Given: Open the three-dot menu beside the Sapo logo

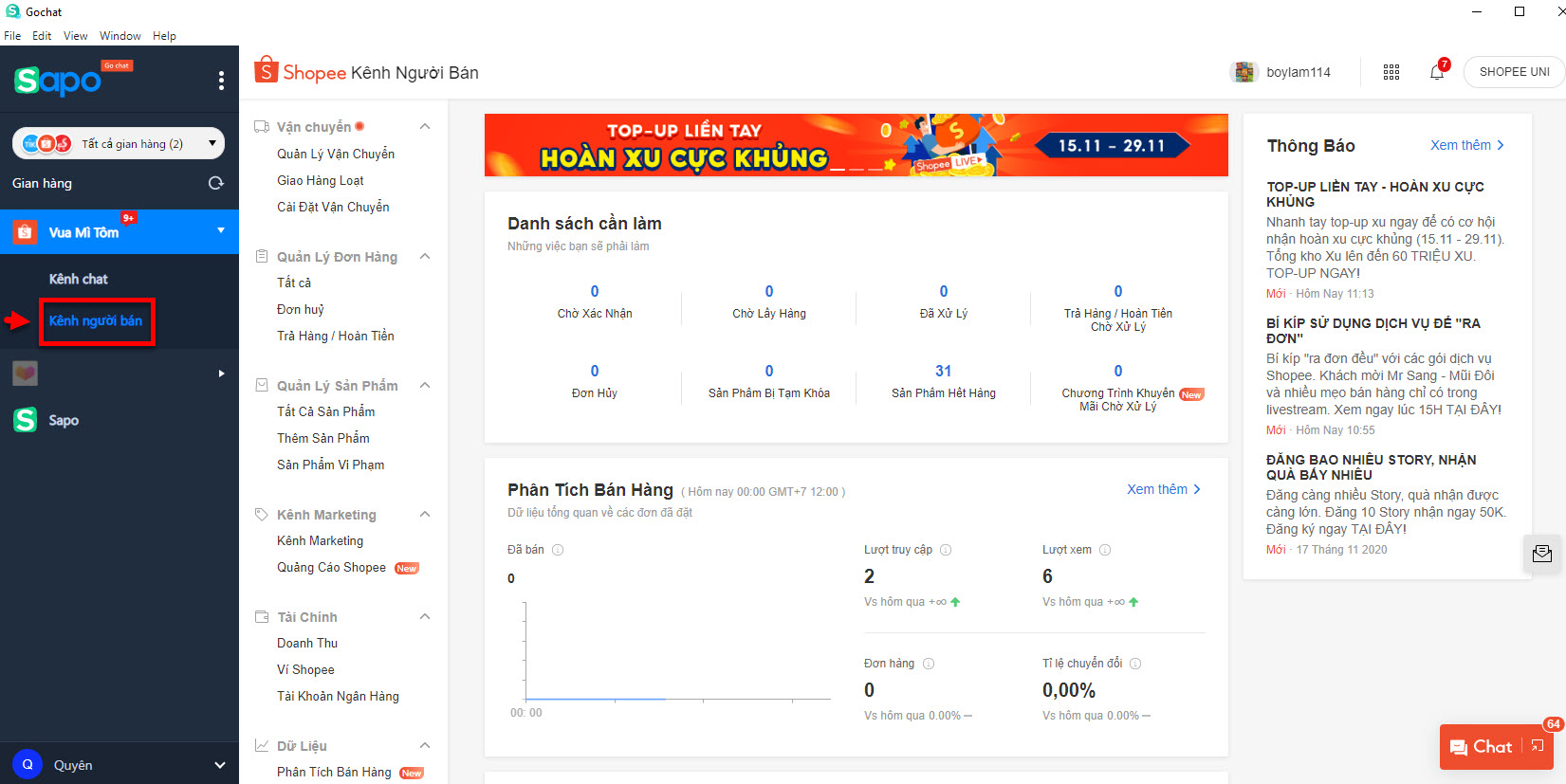Looking at the screenshot, I should pyautogui.click(x=221, y=81).
